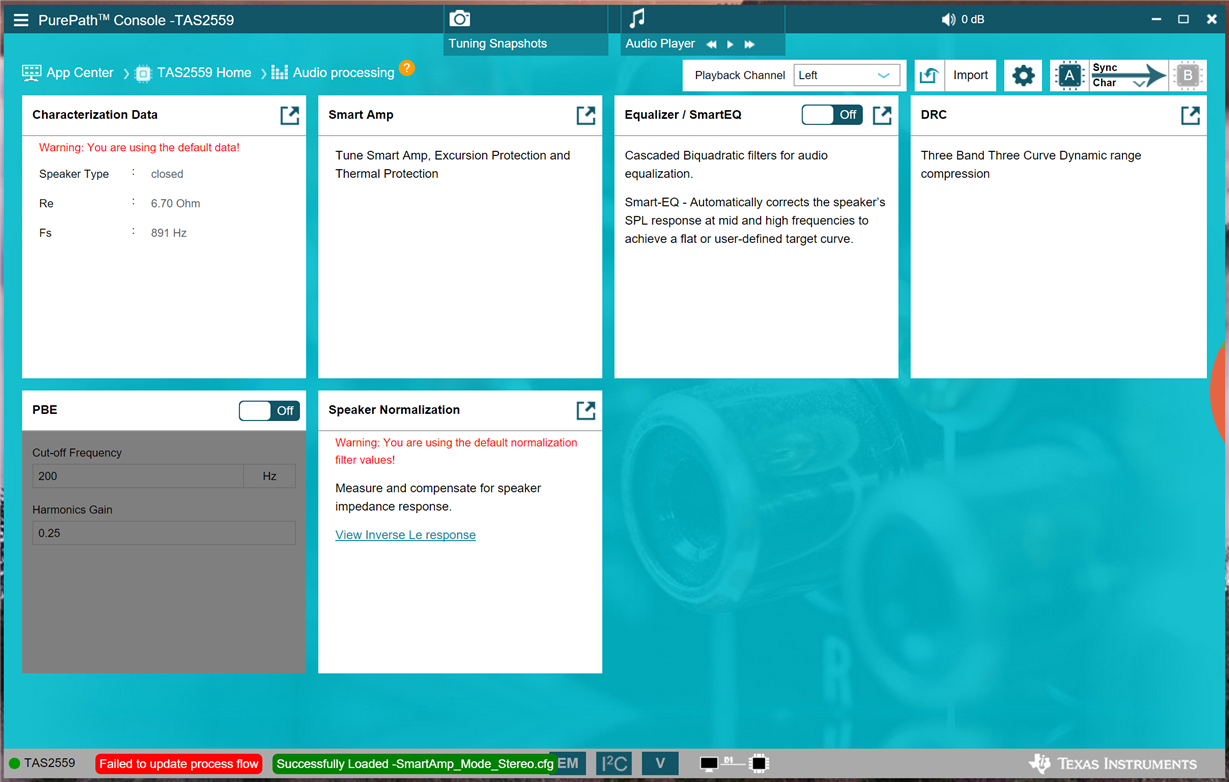The image size is (1229, 782).
Task: Open Speaker Normalization panel
Action: [586, 410]
